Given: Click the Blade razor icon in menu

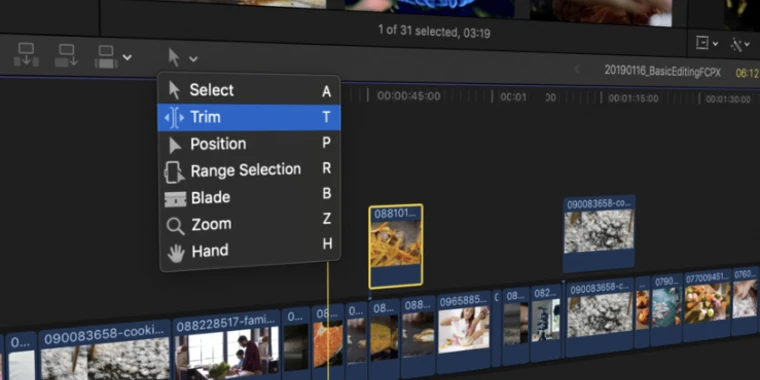Looking at the screenshot, I should 175,199.
